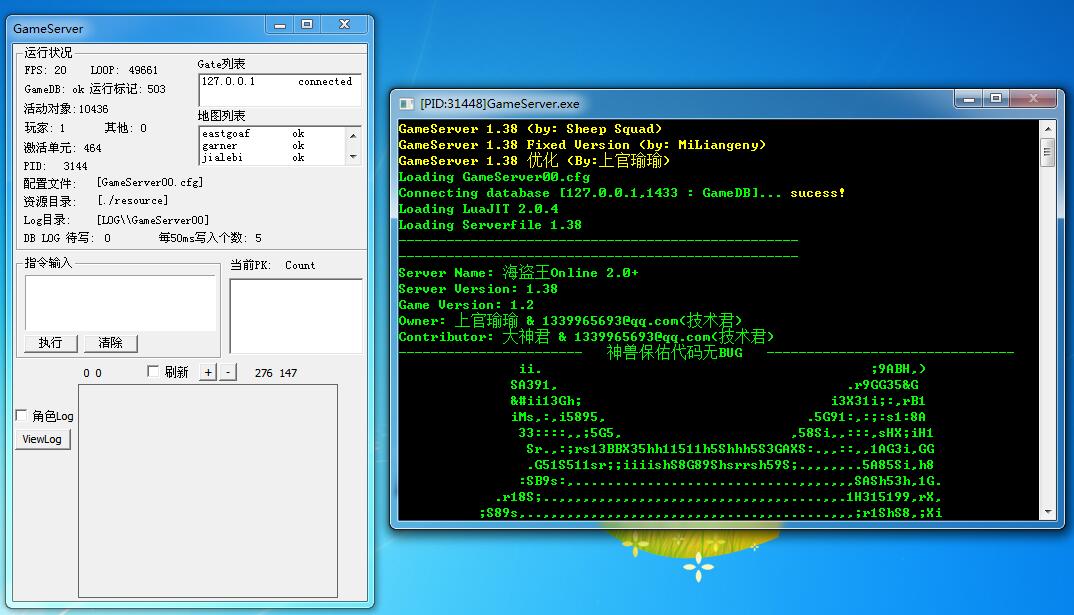The height and width of the screenshot is (615, 1074).
Task: Click the 执行 (execute) button
Action: (51, 342)
